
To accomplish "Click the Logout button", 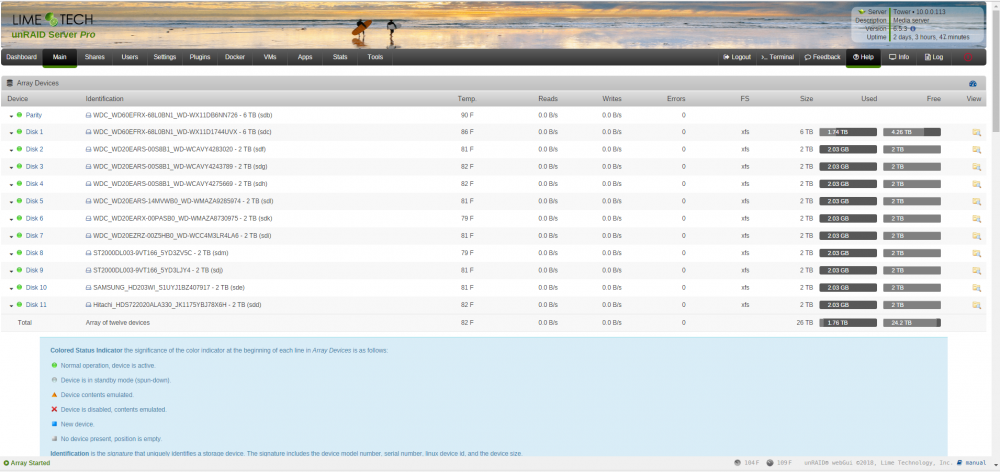I will (x=737, y=57).
